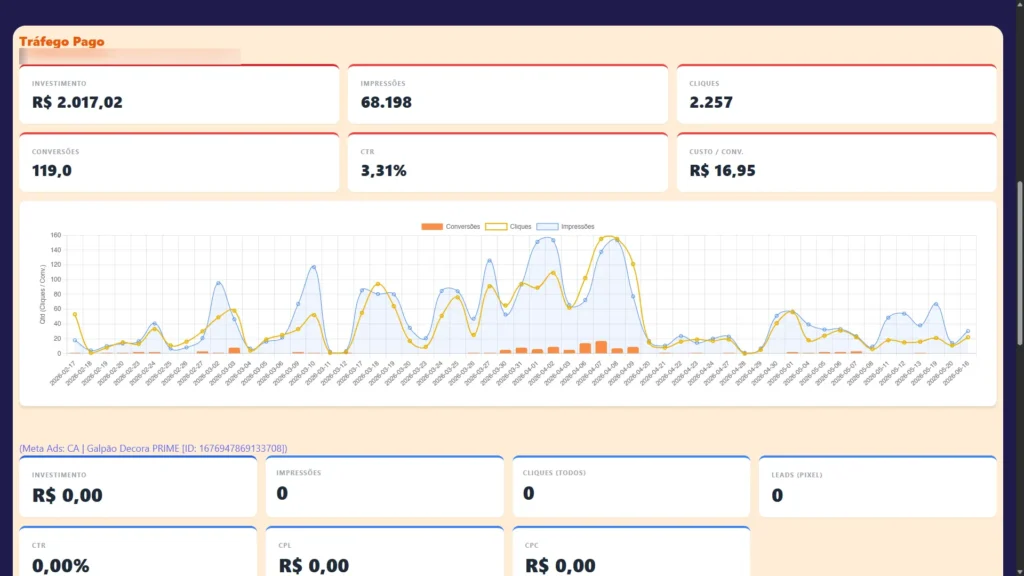Click the CONVERSÕES card label
1024x576 pixels.
[x=56, y=152]
